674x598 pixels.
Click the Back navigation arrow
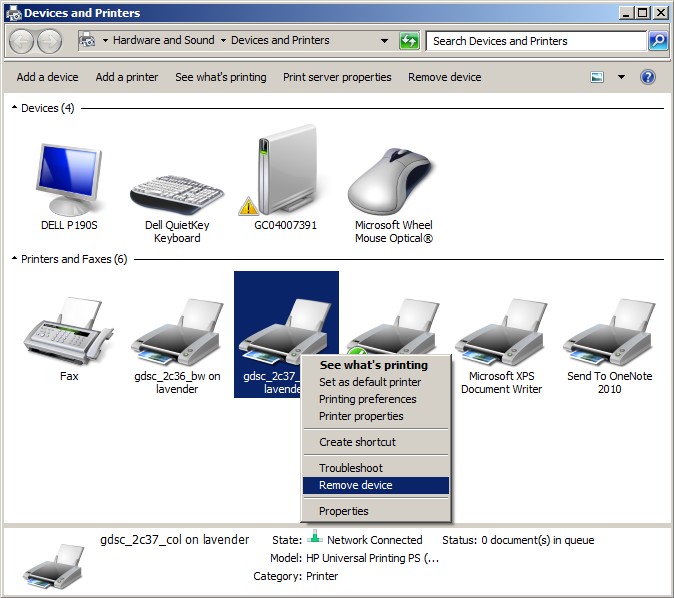(21, 41)
